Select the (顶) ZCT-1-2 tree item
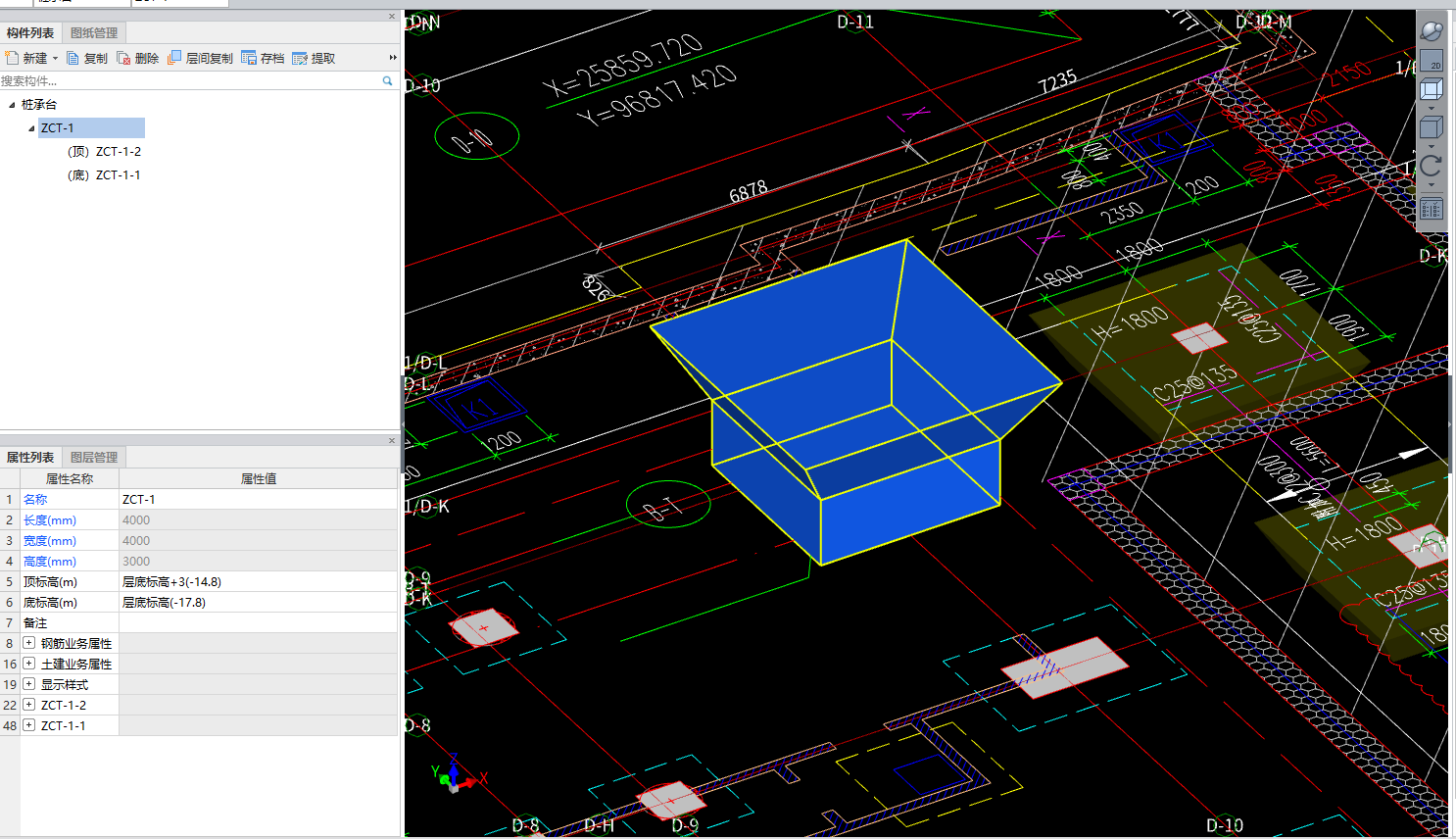The image size is (1456, 839). [104, 152]
